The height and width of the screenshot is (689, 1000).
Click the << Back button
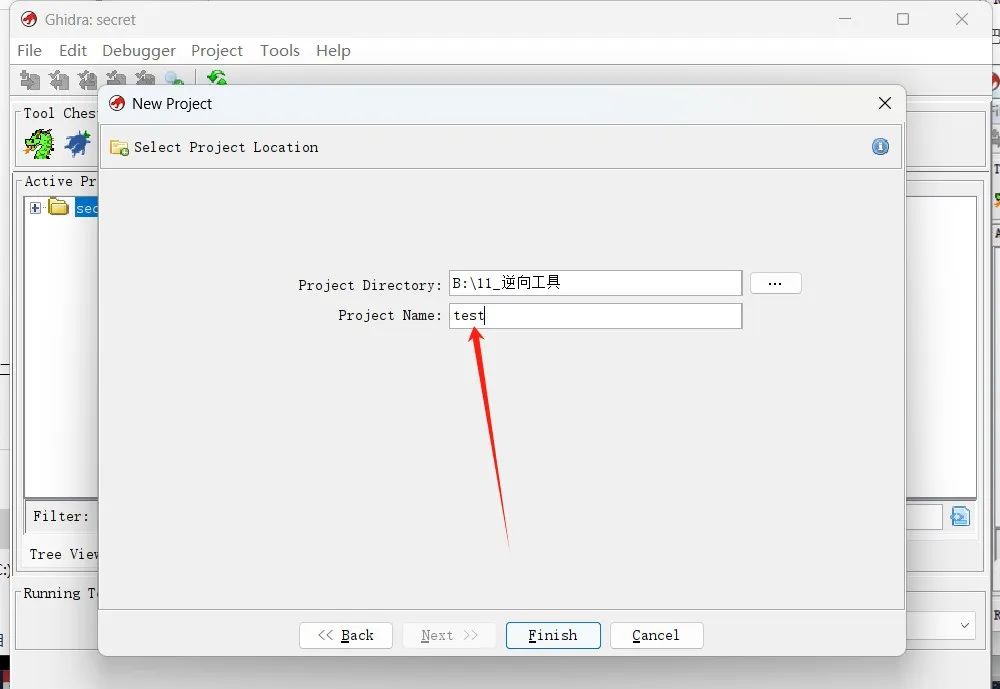click(x=346, y=635)
